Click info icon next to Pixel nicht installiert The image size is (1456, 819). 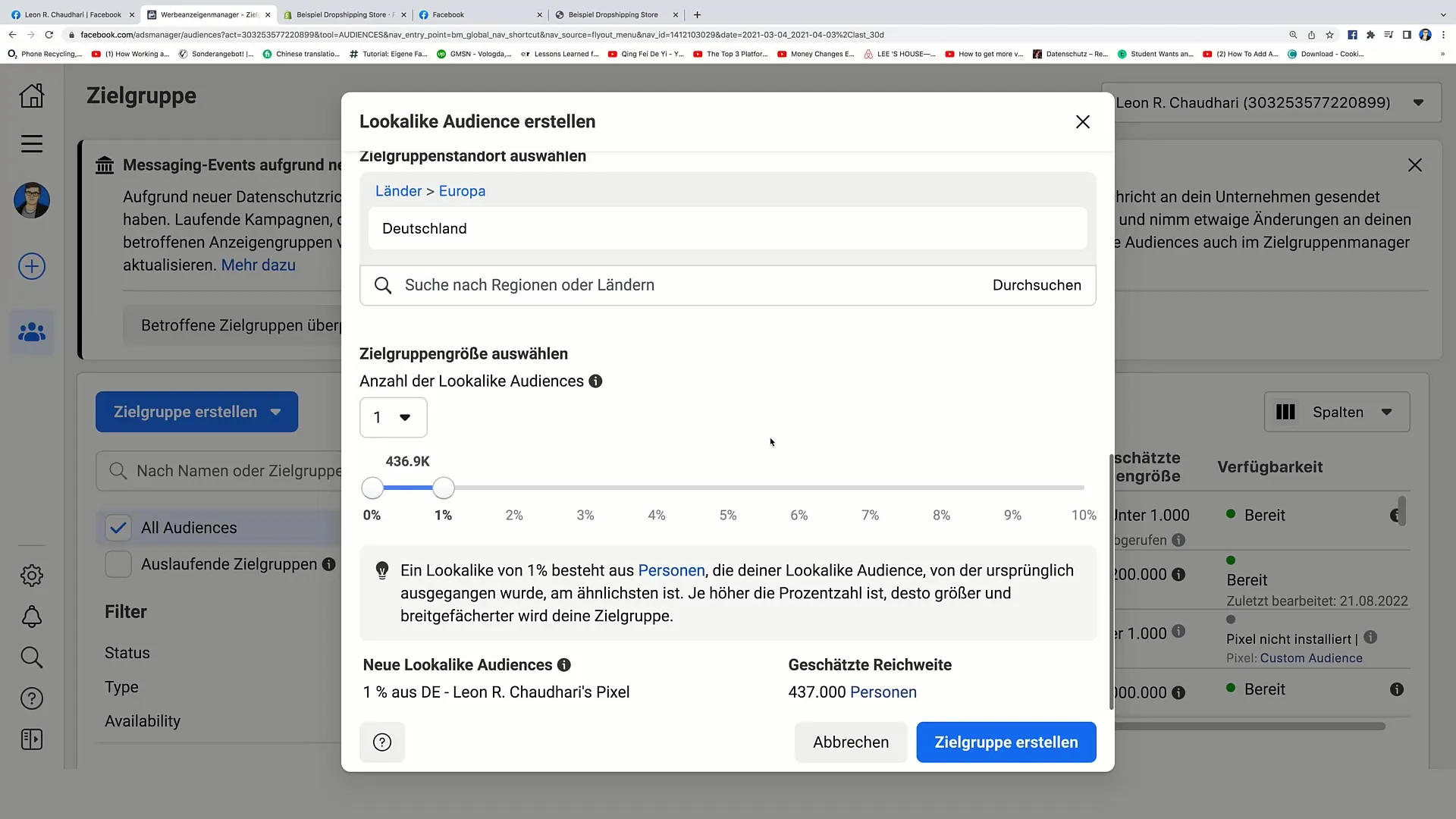(1370, 638)
